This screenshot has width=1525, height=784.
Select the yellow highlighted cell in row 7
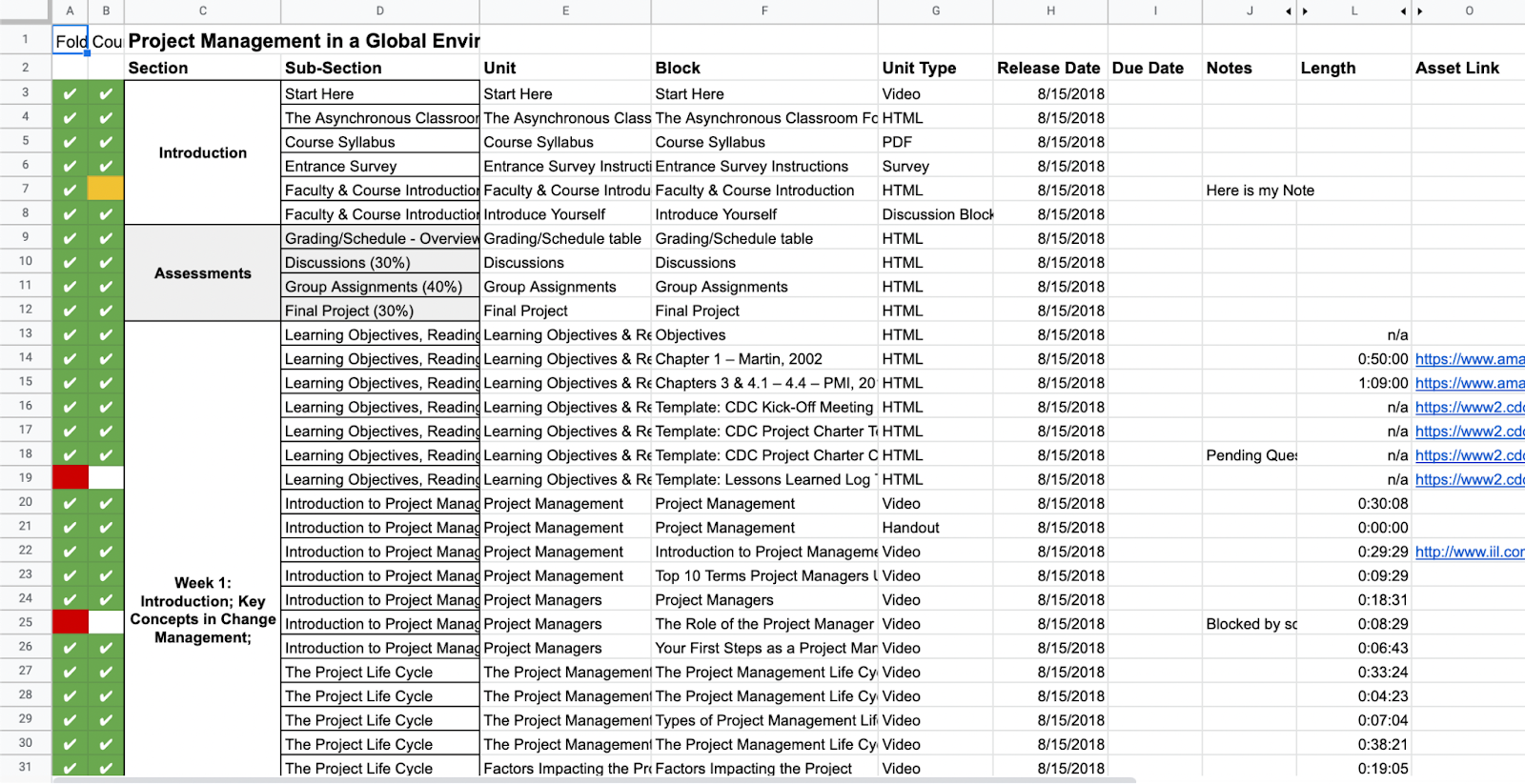[x=106, y=189]
